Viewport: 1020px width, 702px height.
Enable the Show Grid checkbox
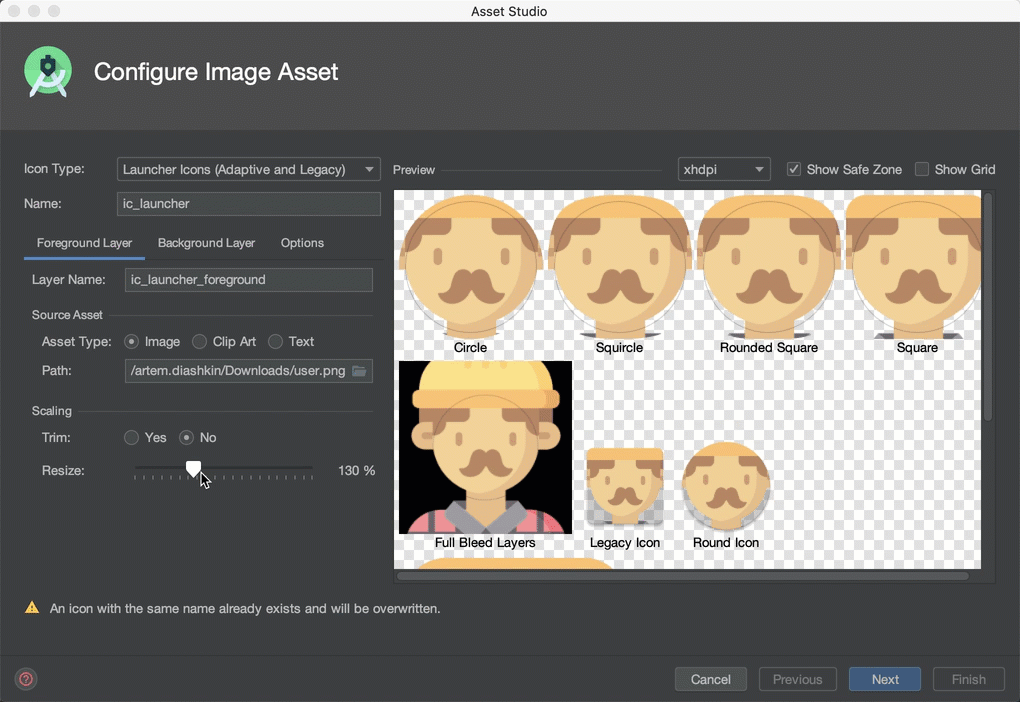[922, 169]
